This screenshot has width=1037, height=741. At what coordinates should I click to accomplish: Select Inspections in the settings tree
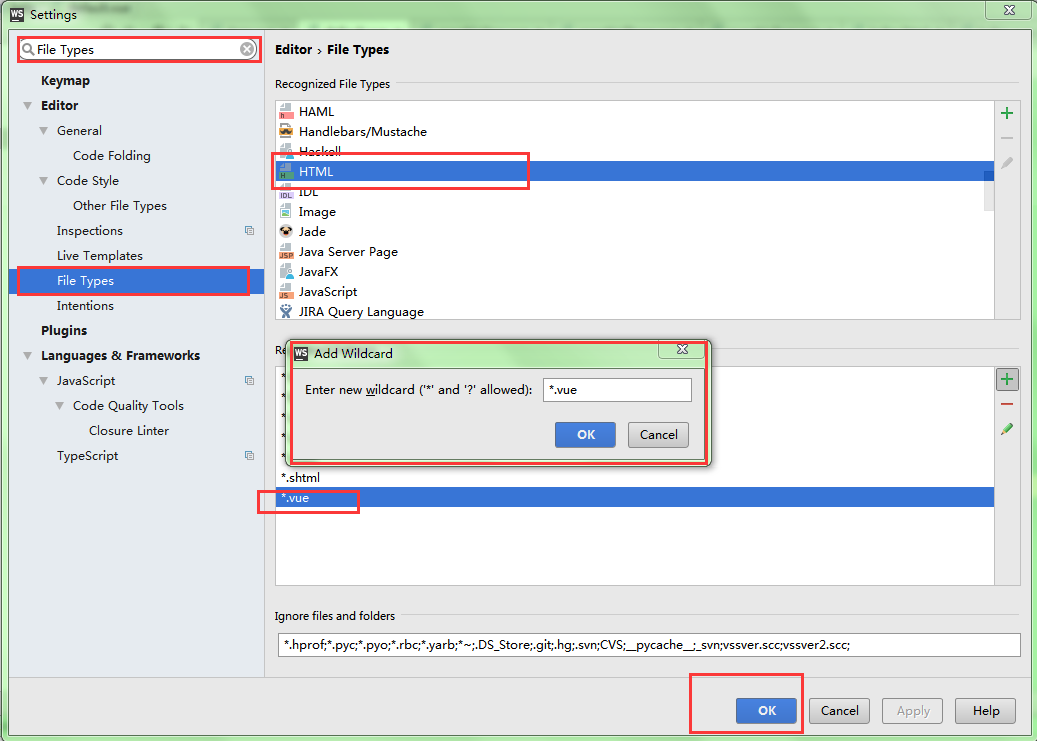90,230
